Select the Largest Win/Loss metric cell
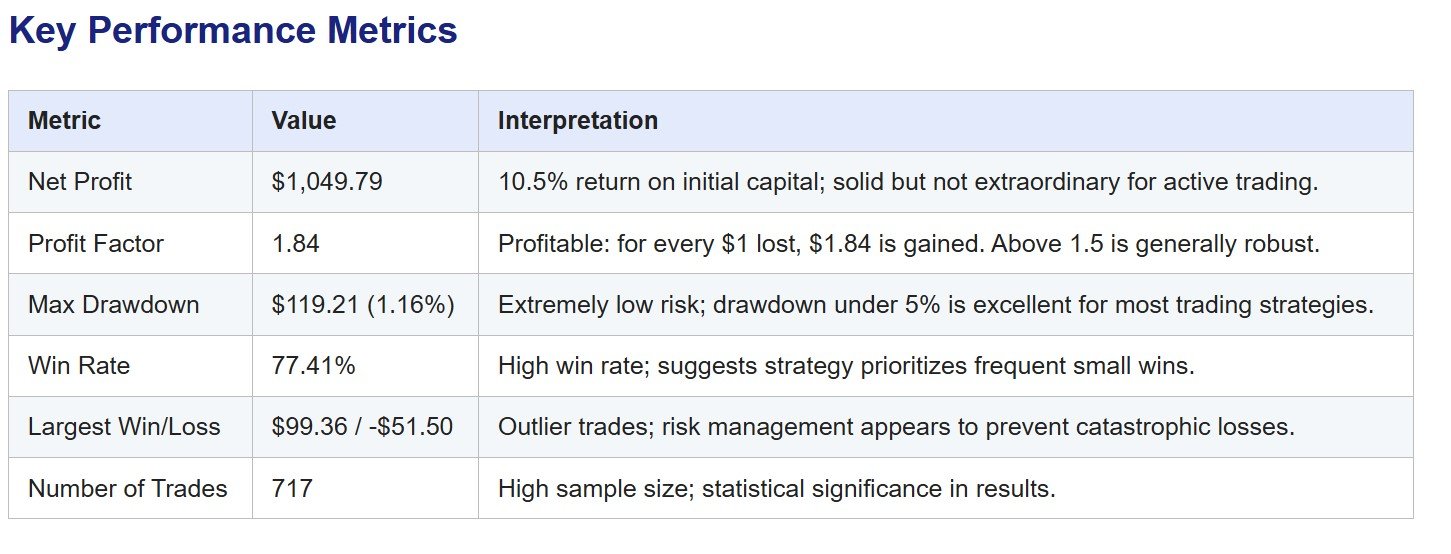The width and height of the screenshot is (1451, 554). coord(126,427)
